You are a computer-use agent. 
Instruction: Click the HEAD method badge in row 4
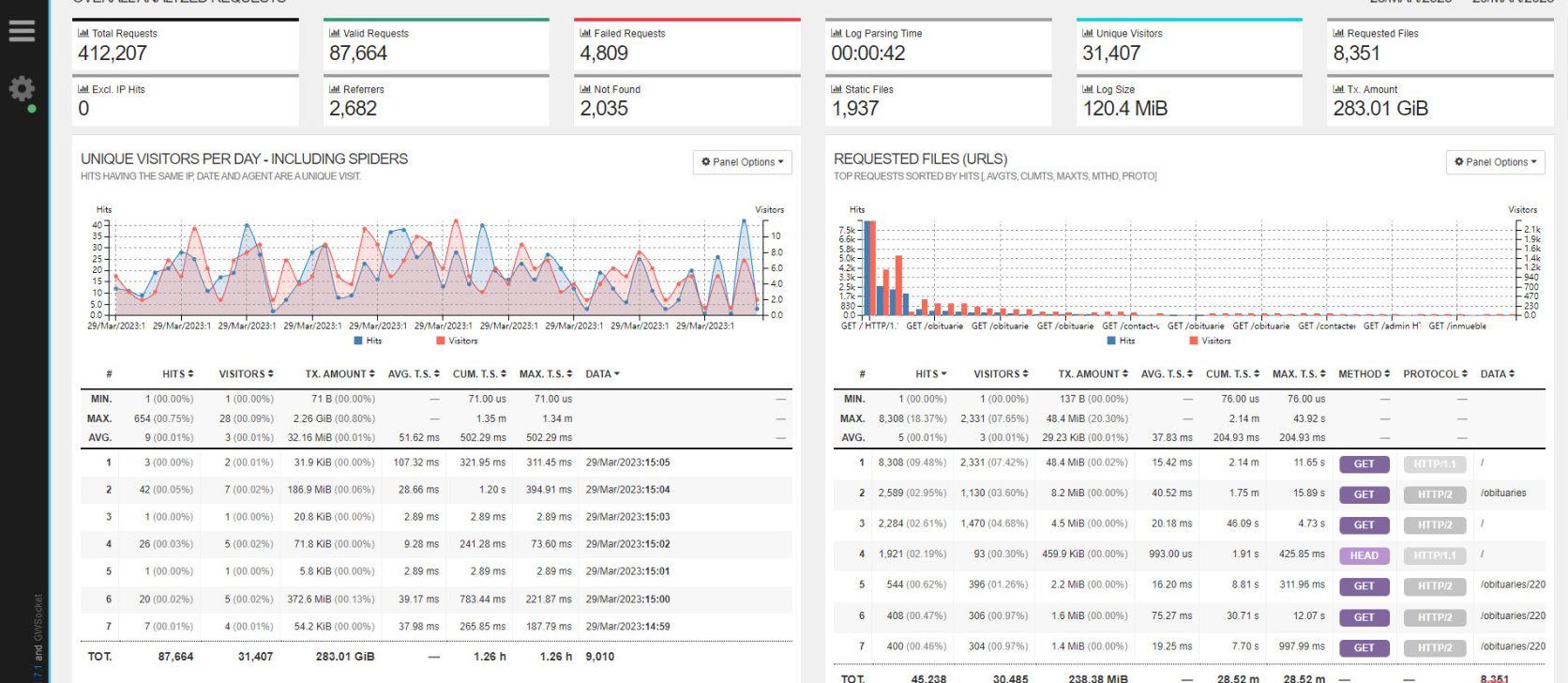[1364, 555]
